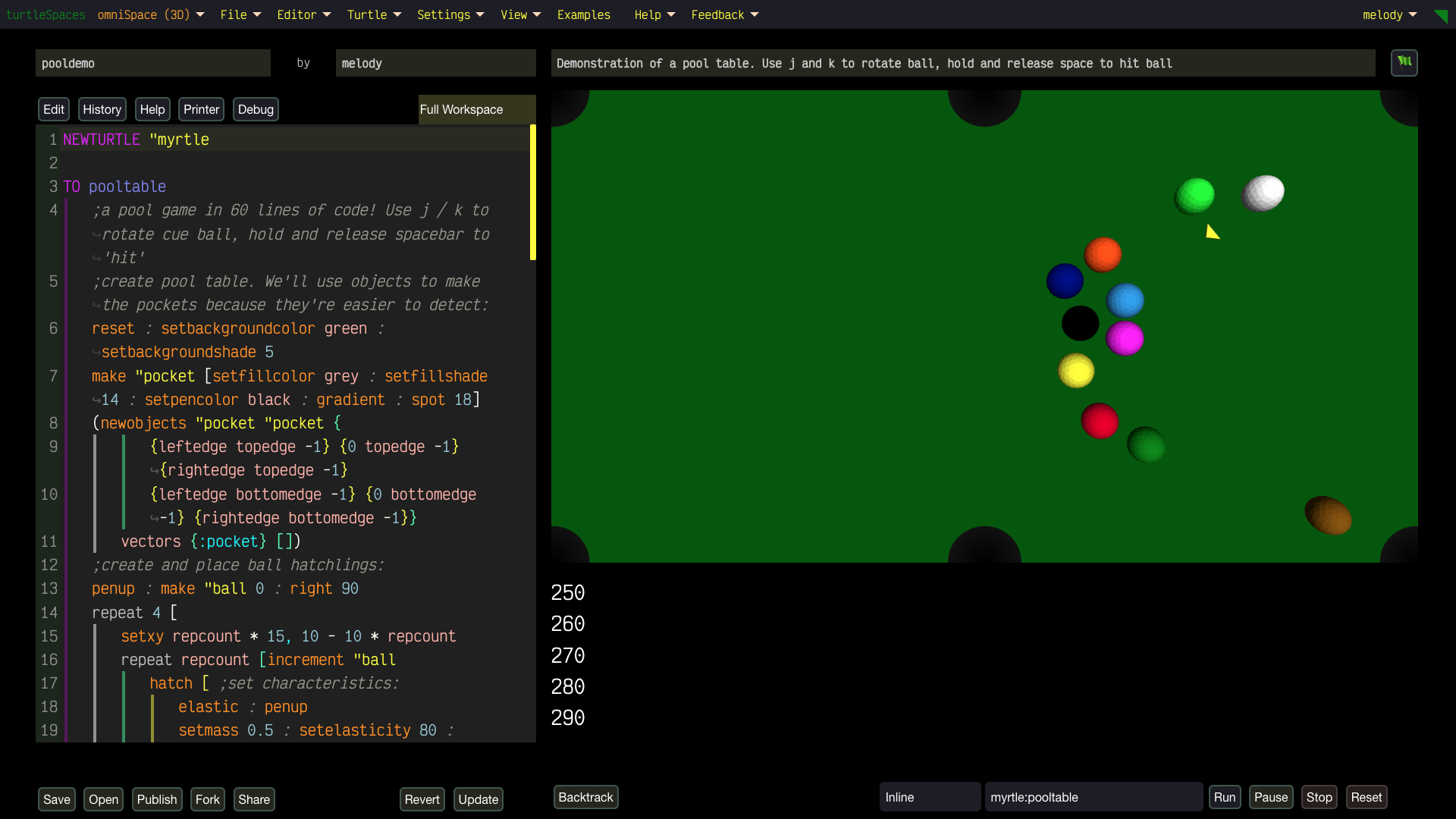Click the pooldemo project name field
This screenshot has width=1456, height=819.
152,63
